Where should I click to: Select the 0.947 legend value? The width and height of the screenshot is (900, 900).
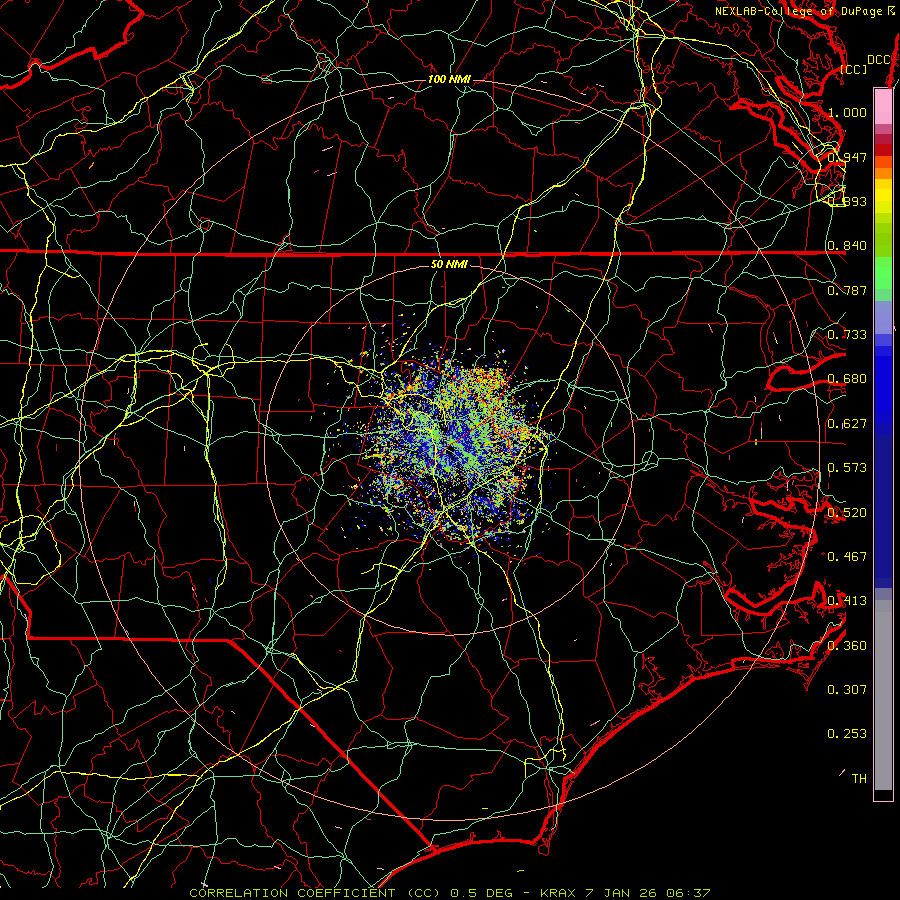[x=847, y=157]
